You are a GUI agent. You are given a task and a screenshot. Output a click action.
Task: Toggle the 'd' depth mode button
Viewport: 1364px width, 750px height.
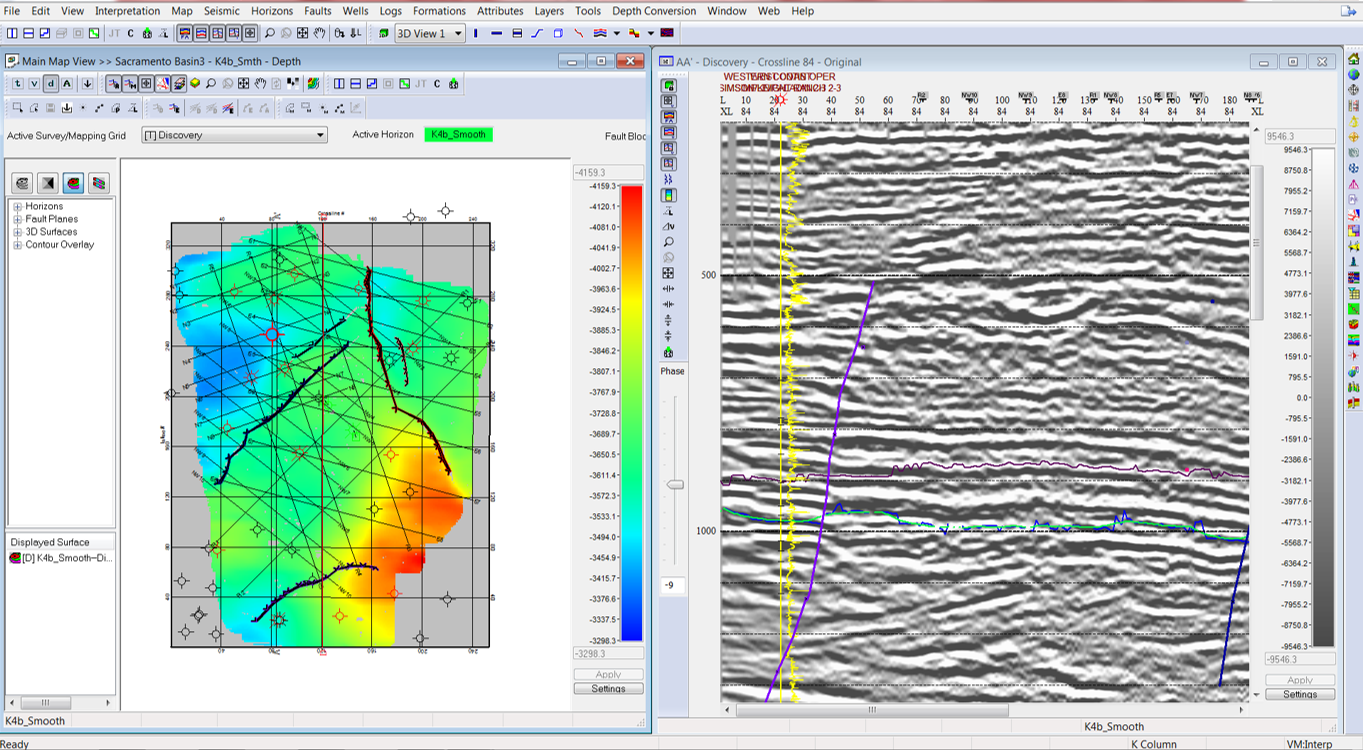point(51,84)
